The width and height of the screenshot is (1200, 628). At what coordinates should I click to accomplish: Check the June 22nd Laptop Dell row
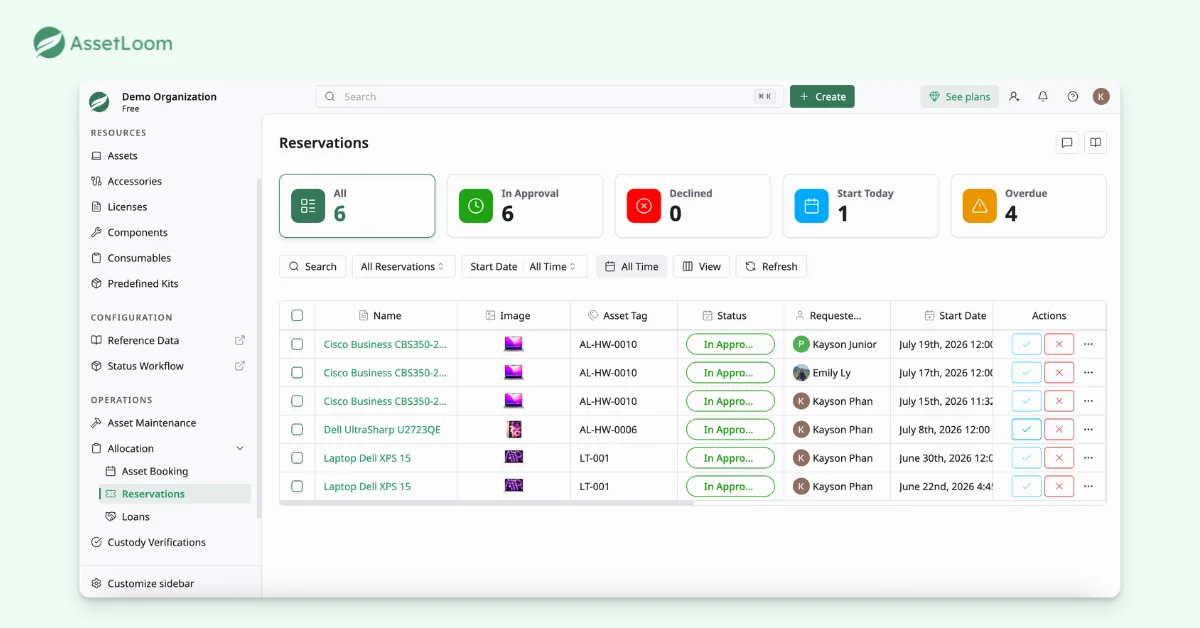tap(297, 486)
